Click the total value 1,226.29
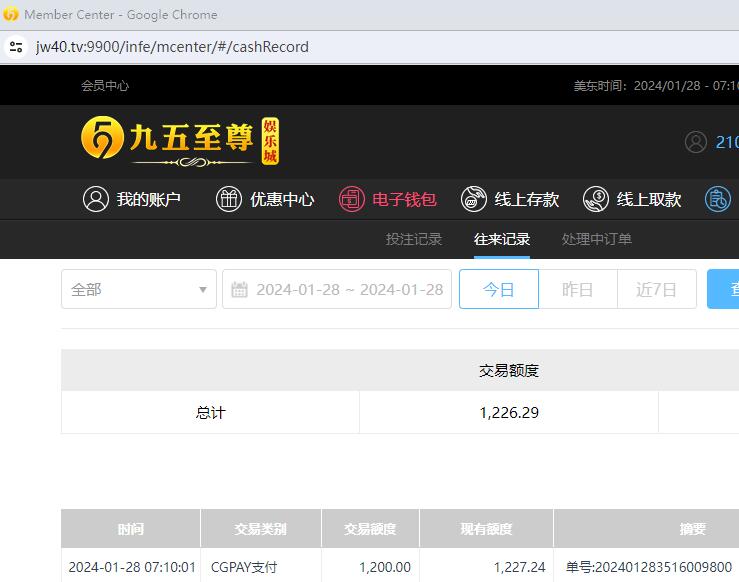 click(x=509, y=412)
